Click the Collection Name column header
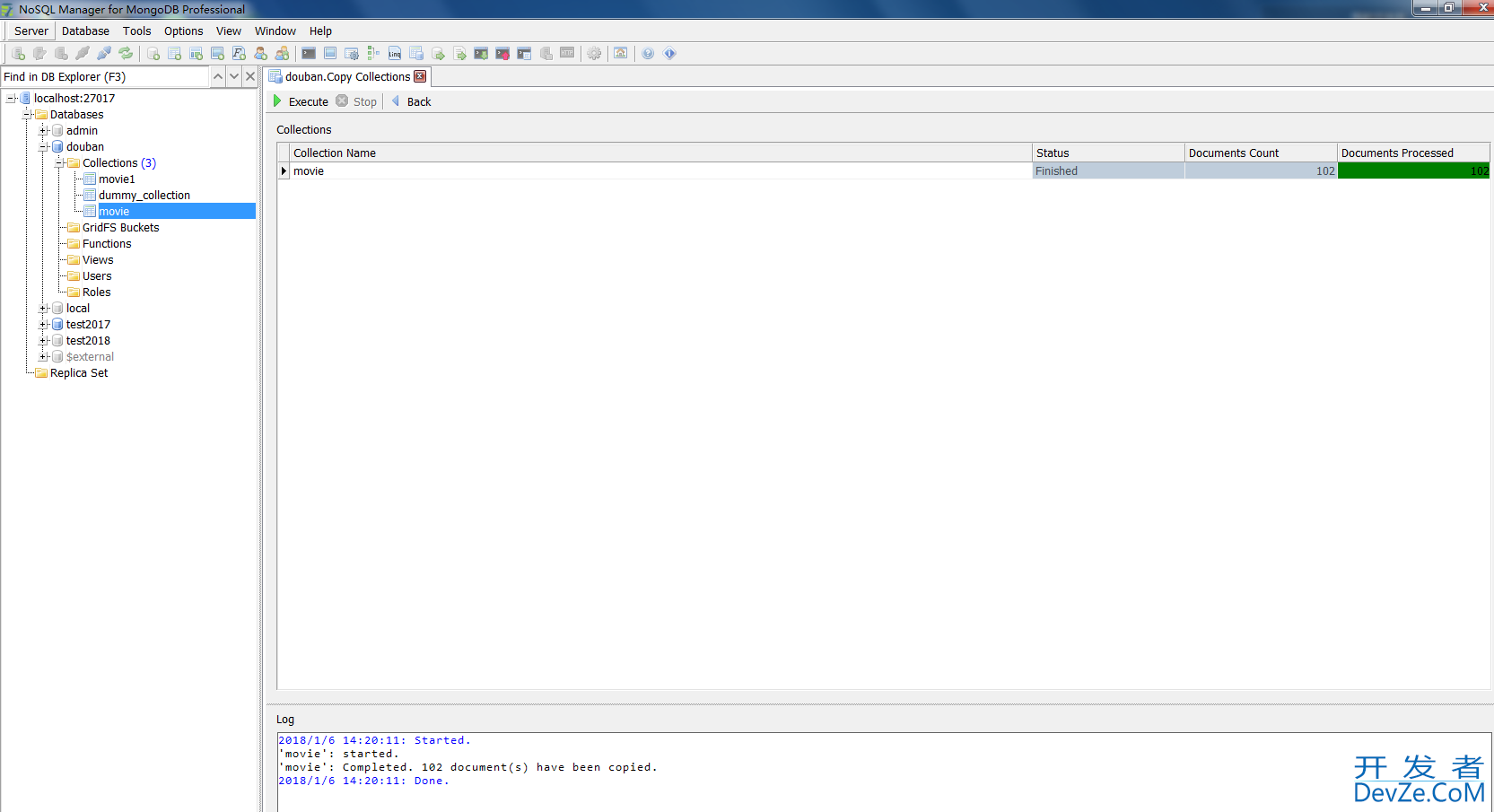Screen dimensions: 1494x812 point(660,153)
